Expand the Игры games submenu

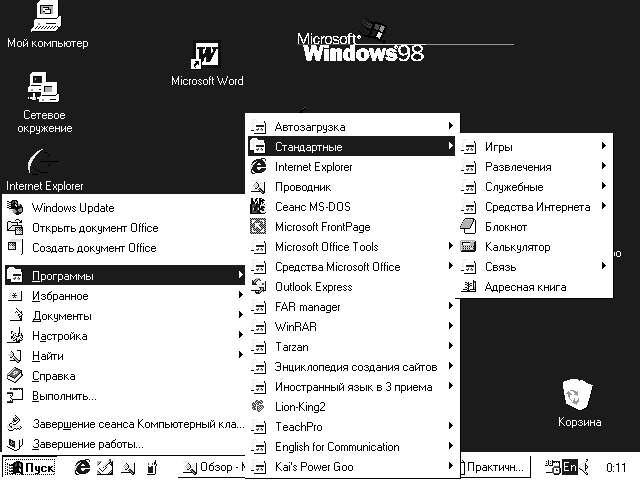click(x=534, y=147)
